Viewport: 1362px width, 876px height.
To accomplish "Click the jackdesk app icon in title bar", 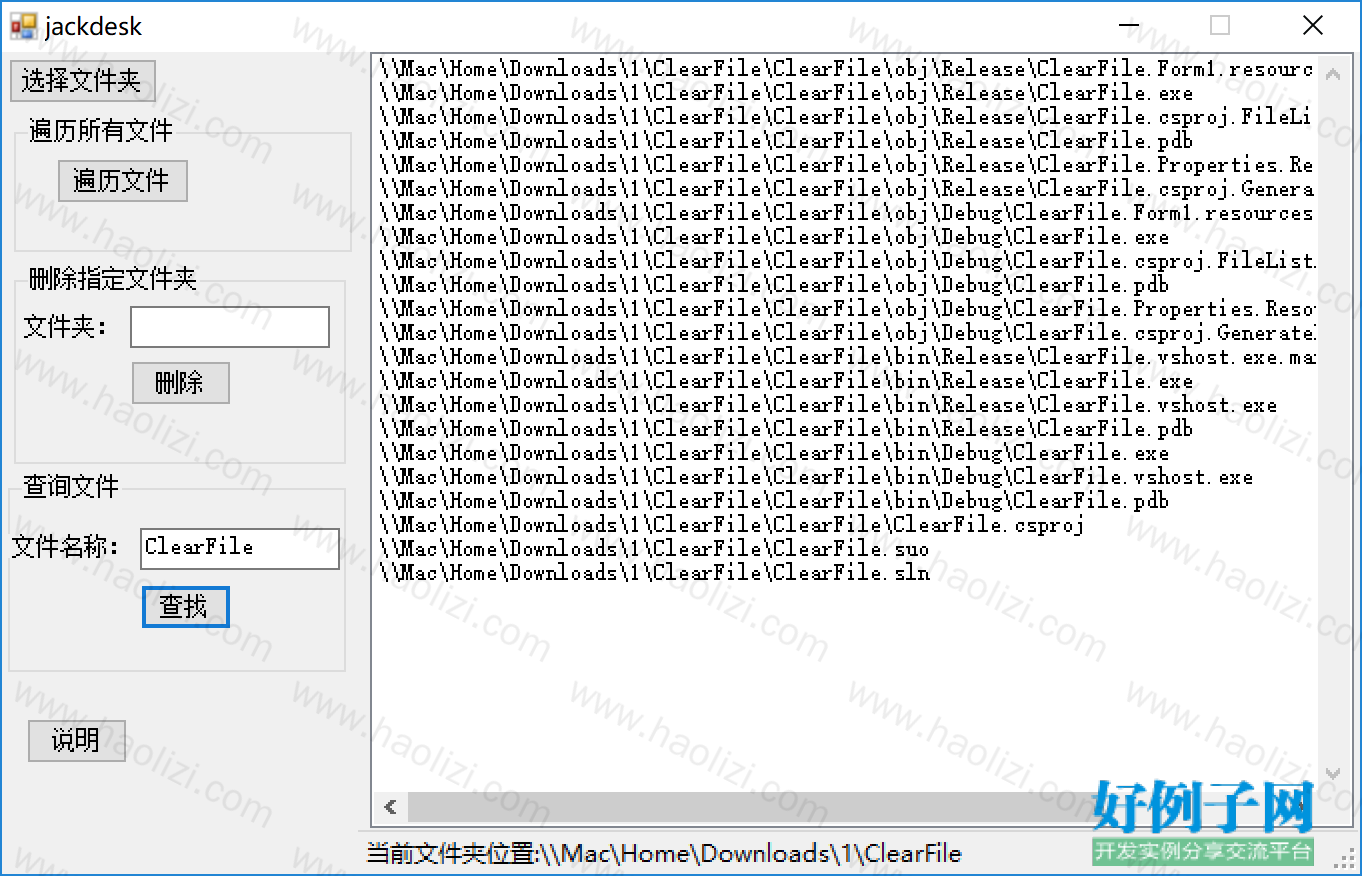I will (23, 26).
